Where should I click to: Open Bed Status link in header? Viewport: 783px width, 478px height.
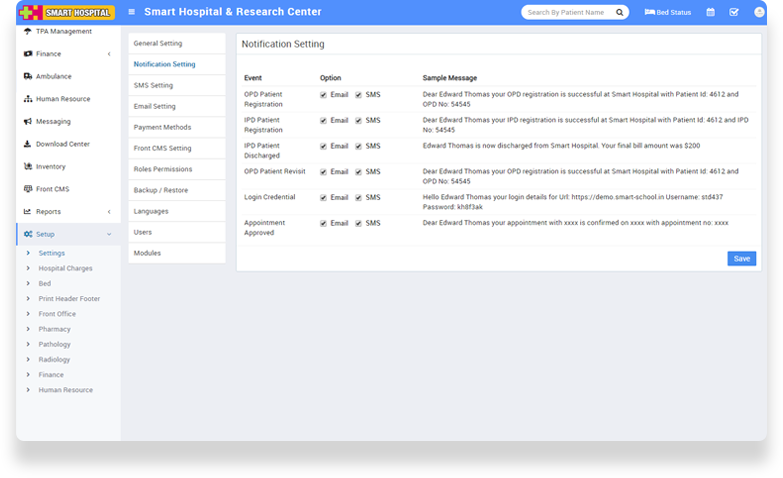coord(668,13)
